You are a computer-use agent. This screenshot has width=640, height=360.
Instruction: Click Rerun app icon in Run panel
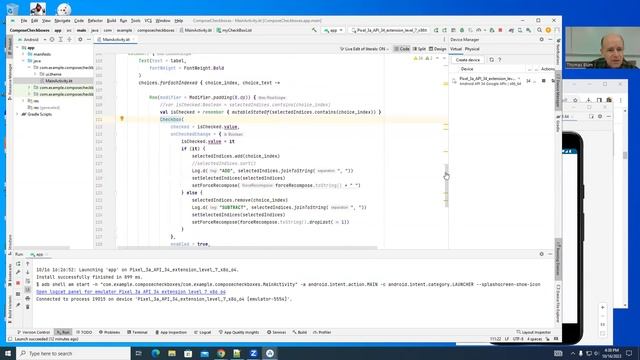point(18,264)
